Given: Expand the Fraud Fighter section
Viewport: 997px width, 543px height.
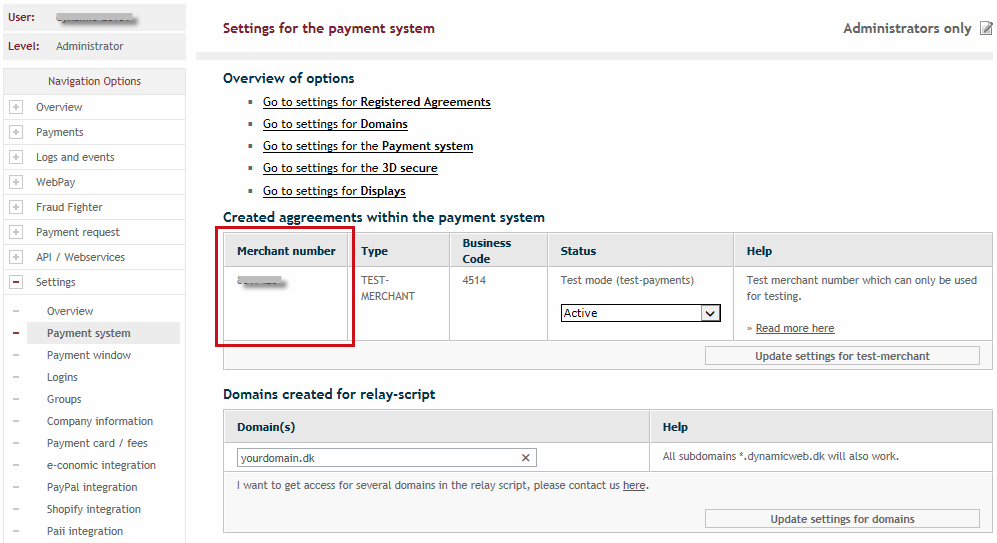Looking at the screenshot, I should (x=16, y=207).
